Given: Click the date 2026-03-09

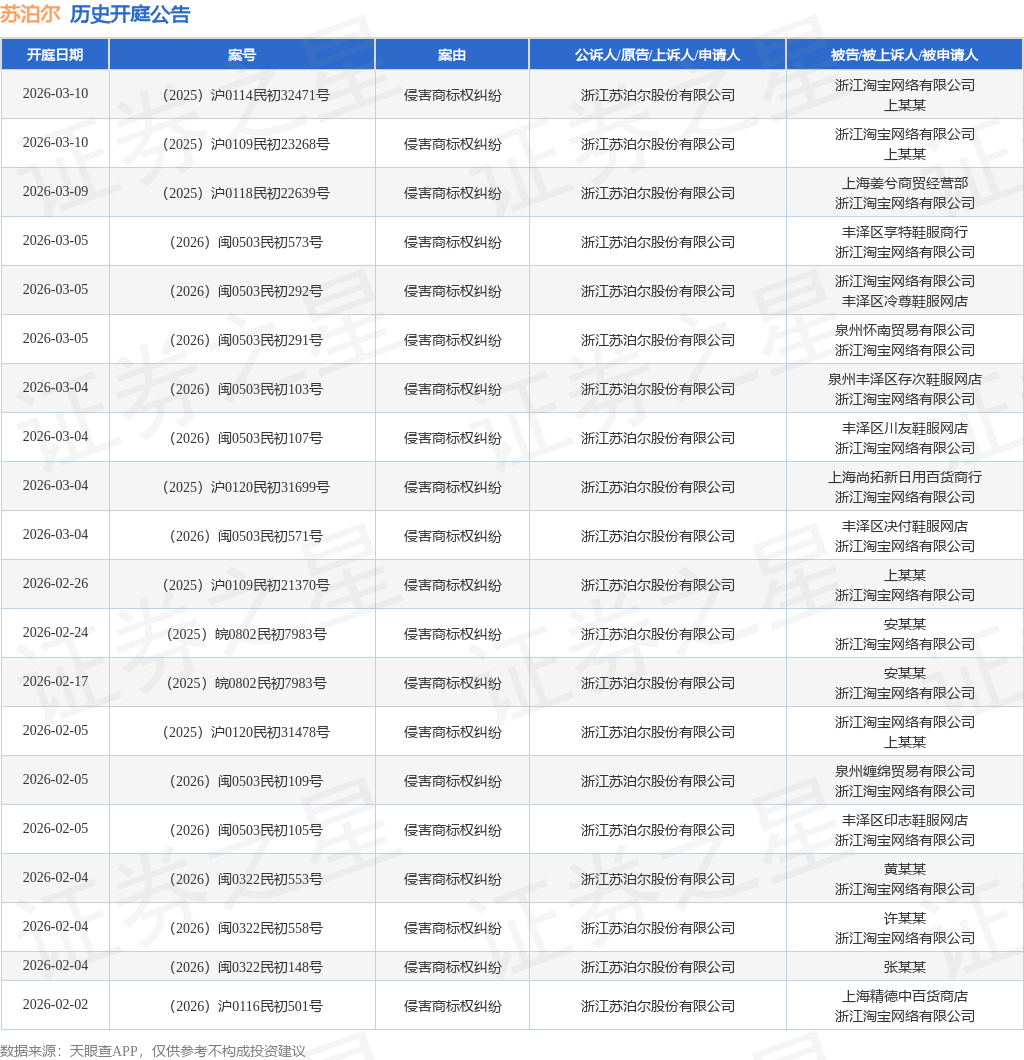Looking at the screenshot, I should (55, 191).
